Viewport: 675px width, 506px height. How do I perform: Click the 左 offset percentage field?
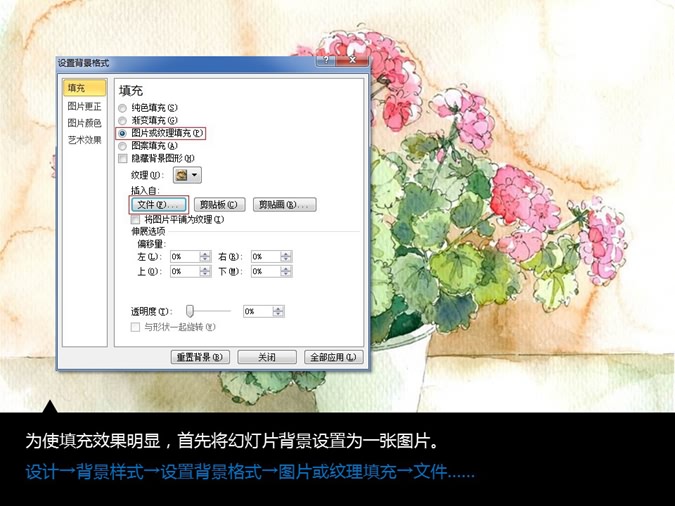point(184,257)
